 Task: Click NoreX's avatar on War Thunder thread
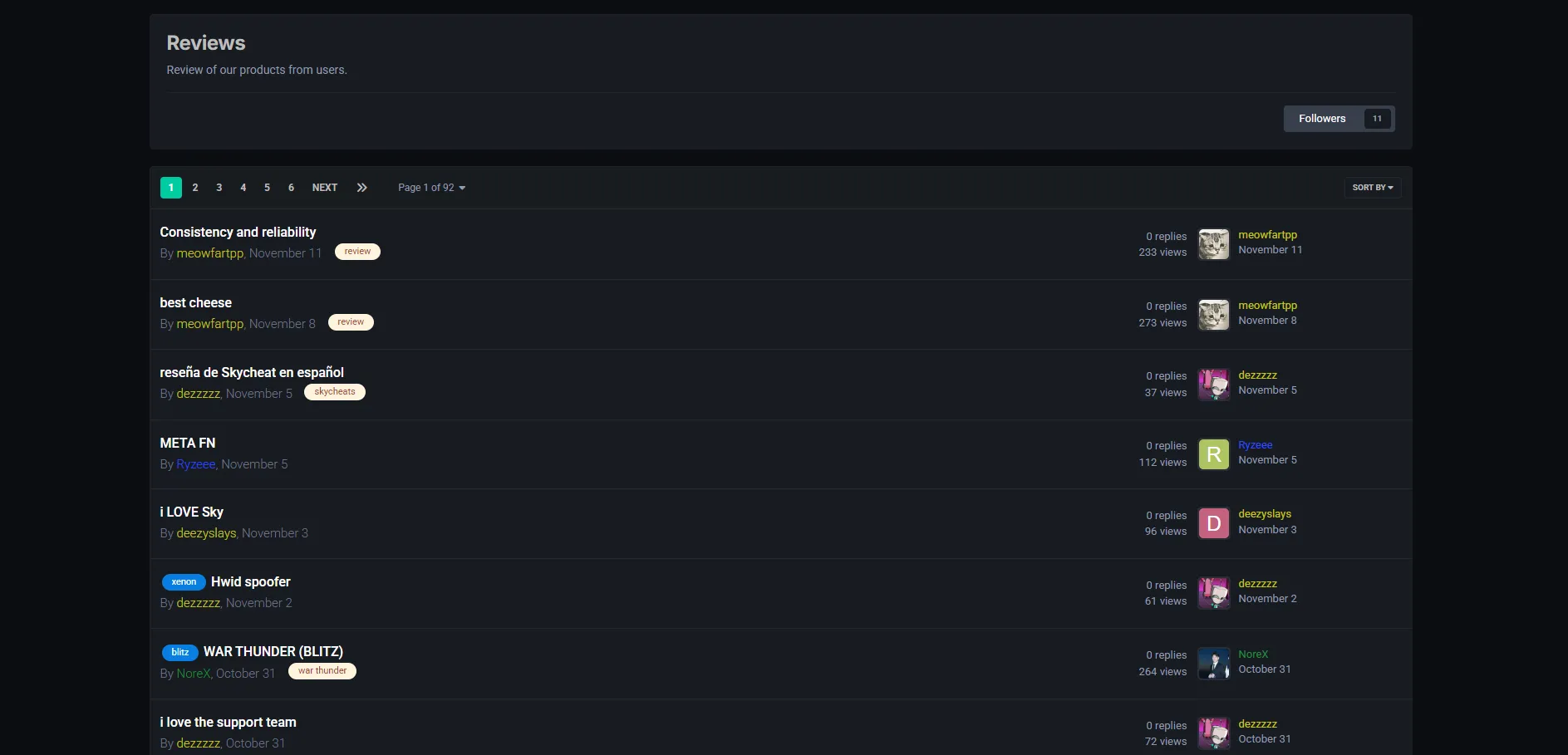[x=1213, y=664]
